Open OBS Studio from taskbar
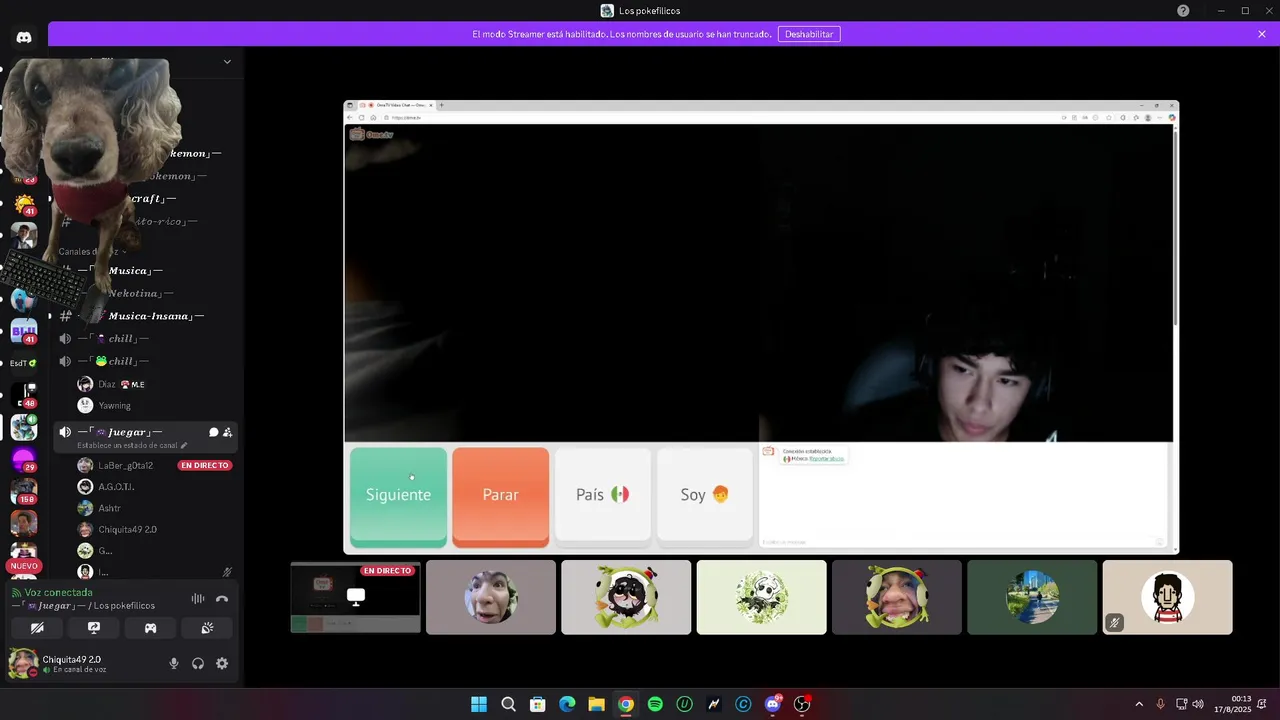 (x=802, y=704)
